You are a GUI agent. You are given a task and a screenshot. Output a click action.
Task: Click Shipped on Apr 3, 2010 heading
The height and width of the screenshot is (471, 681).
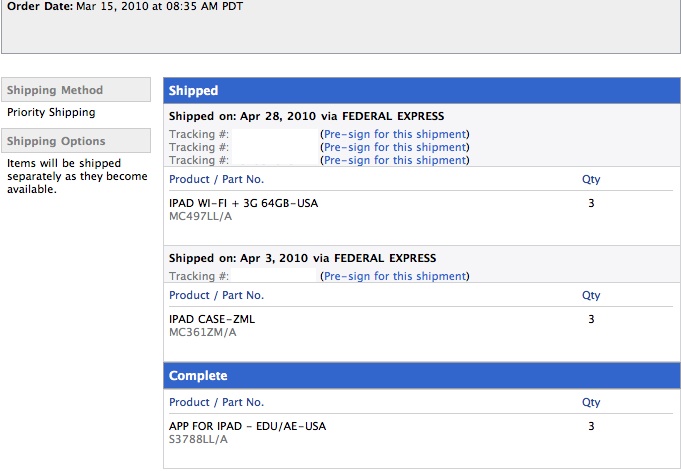point(302,258)
